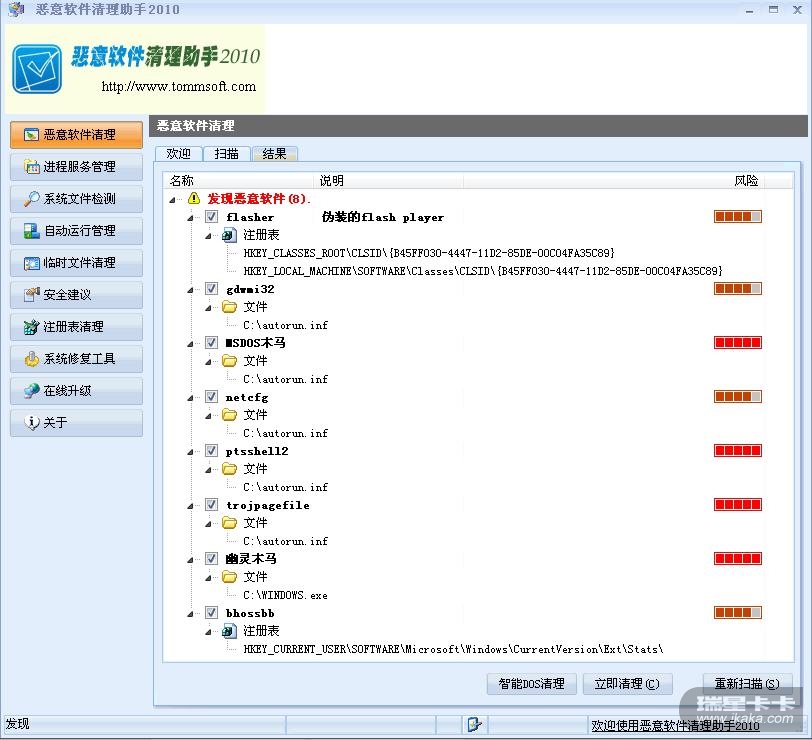Click the blue checkmark application logo
Image resolution: width=812 pixels, height=740 pixels.
37,69
